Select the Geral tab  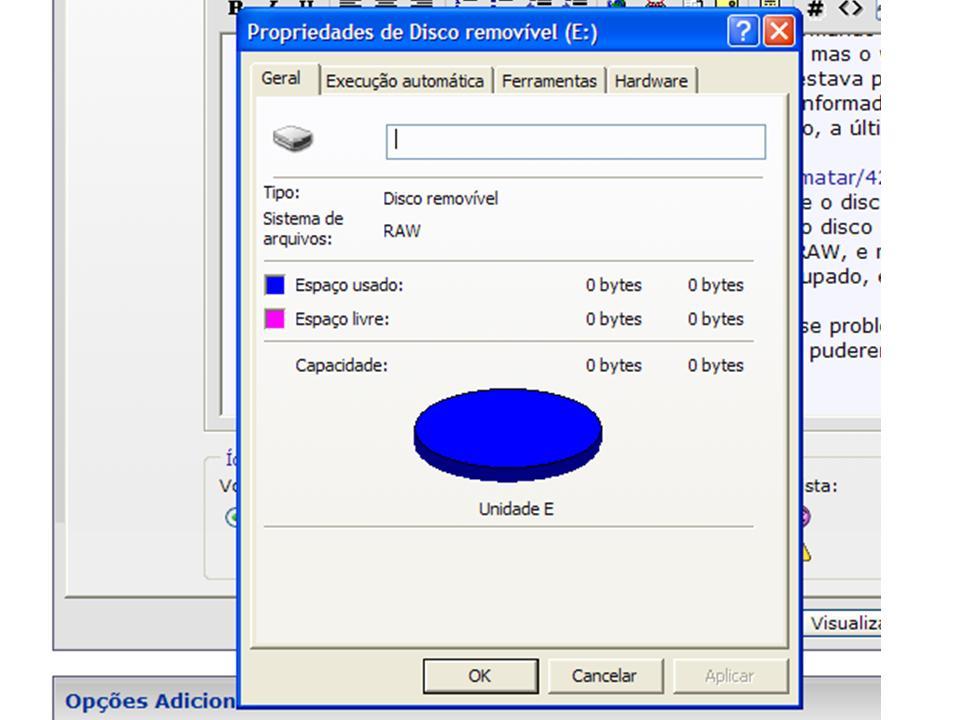pos(281,79)
